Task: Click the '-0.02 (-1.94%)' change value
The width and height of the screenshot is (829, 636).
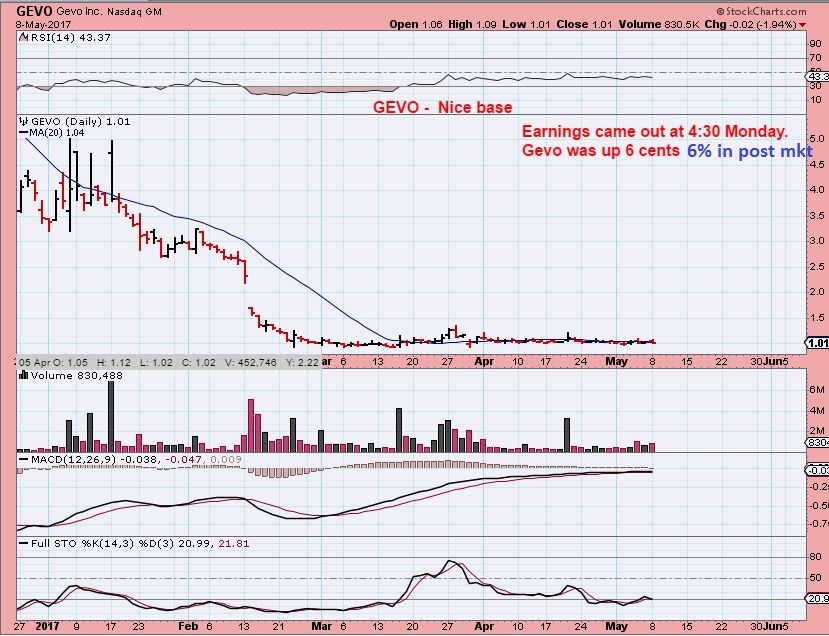Action: tap(762, 24)
